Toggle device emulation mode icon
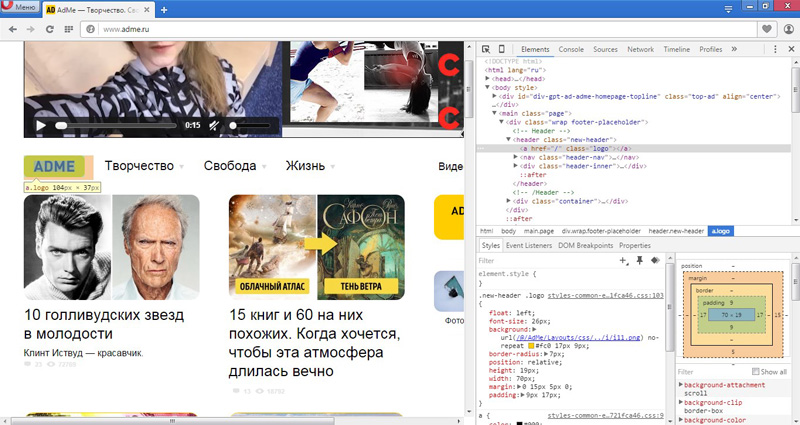Image resolution: width=800 pixels, height=425 pixels. [501, 49]
